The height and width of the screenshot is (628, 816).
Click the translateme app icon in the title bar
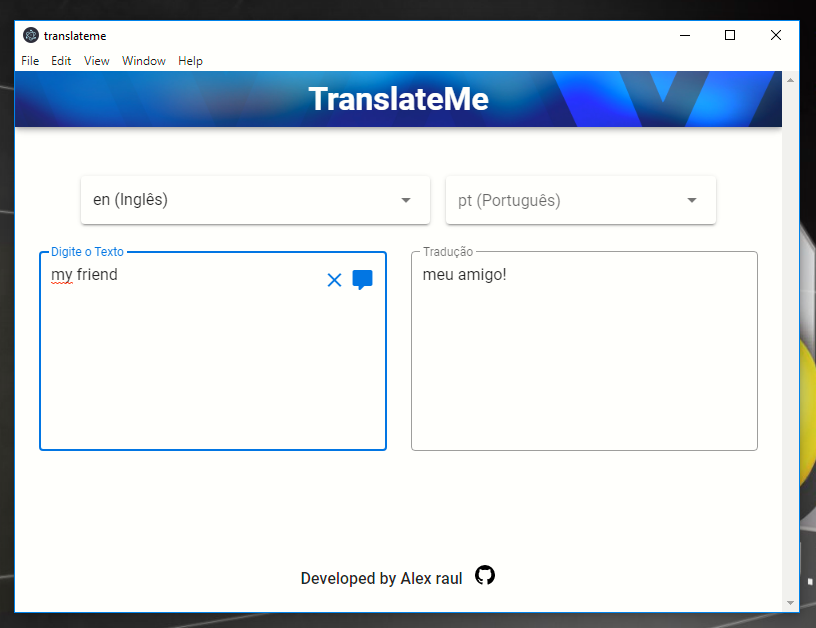(30, 35)
